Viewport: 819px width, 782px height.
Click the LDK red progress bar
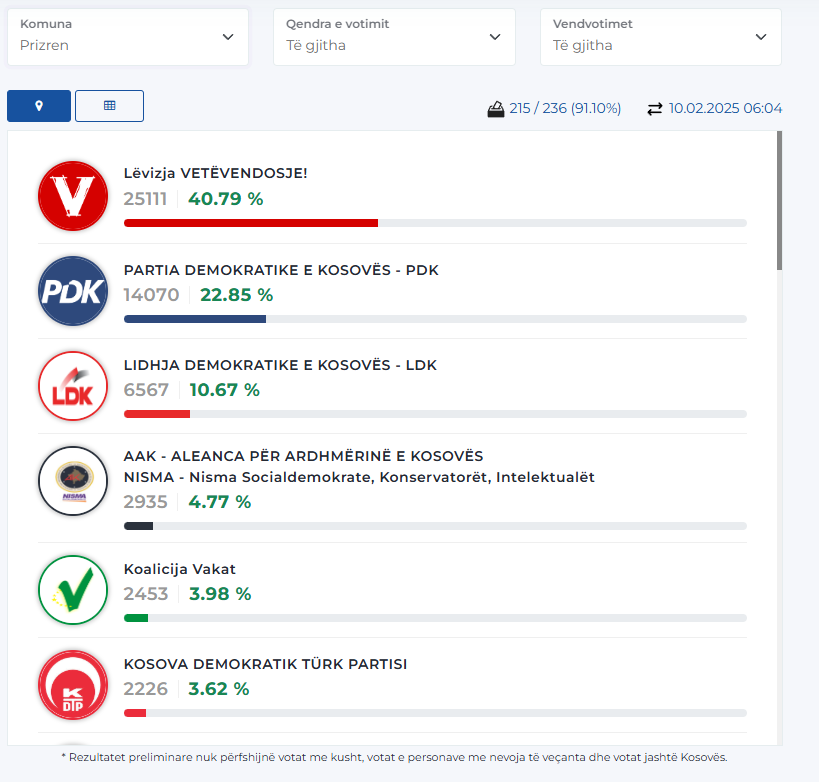tap(157, 414)
